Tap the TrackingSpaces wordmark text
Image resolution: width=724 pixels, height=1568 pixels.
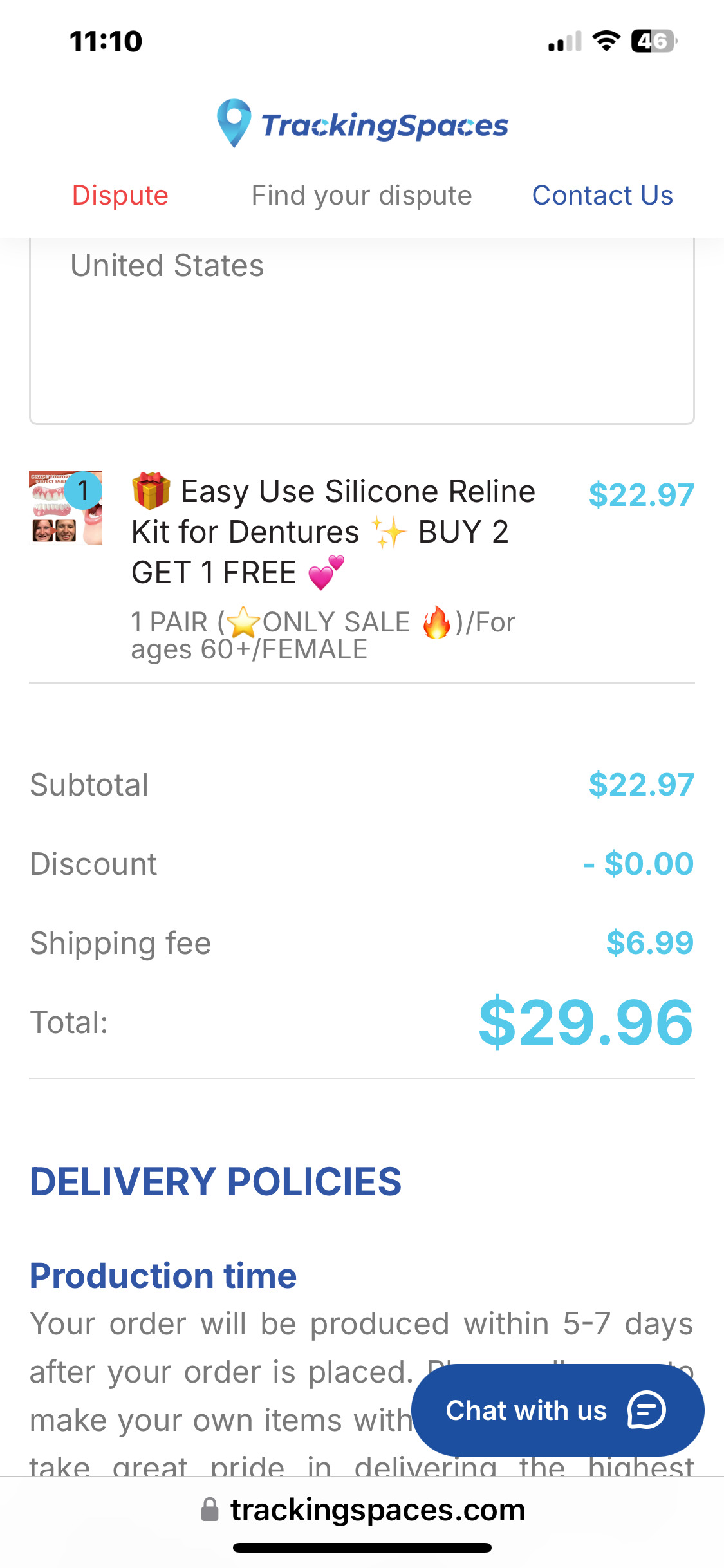(385, 126)
